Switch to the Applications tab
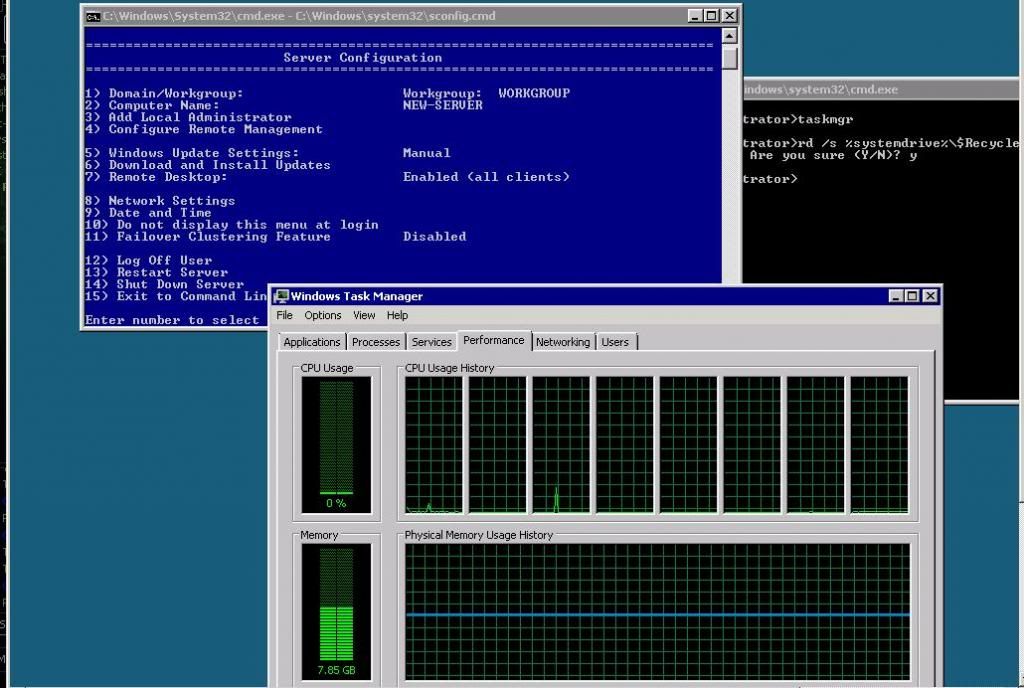 coord(312,342)
